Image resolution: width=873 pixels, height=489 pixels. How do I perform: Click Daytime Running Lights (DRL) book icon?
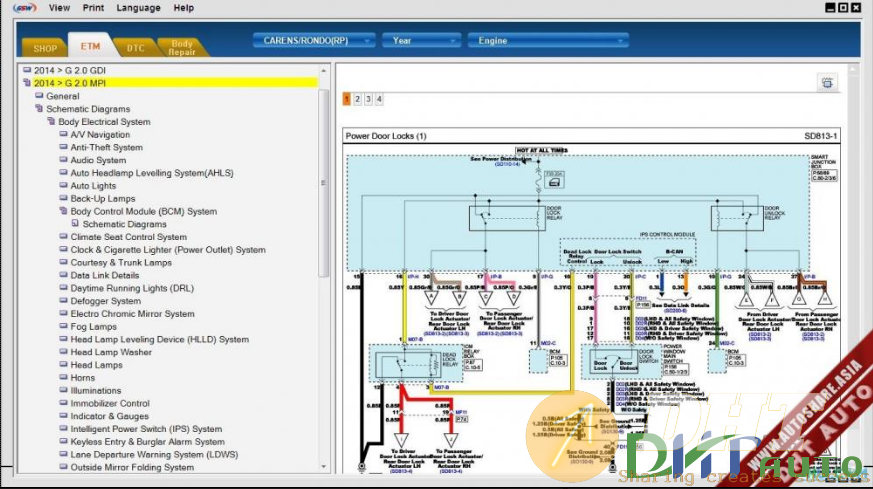[x=63, y=288]
